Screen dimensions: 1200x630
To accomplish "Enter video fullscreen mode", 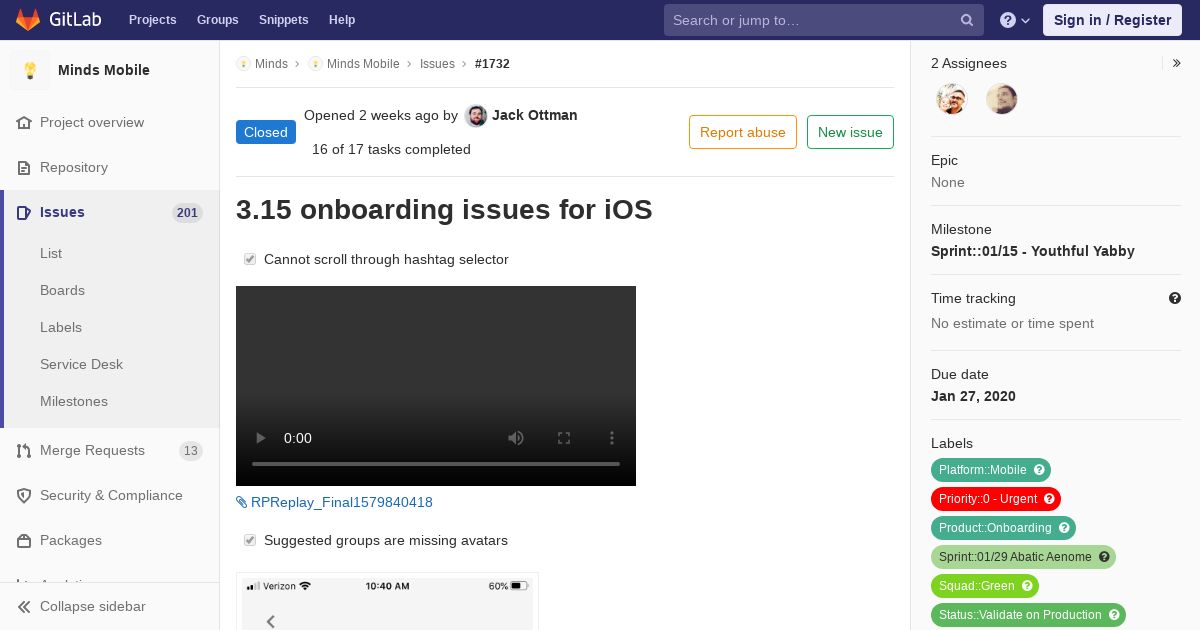I will (564, 438).
